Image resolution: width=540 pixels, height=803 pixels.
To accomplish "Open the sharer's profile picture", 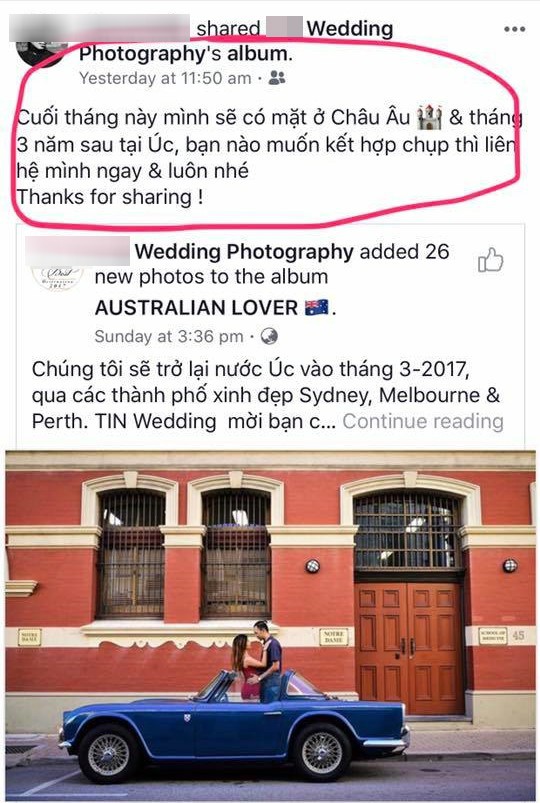I will (42, 54).
